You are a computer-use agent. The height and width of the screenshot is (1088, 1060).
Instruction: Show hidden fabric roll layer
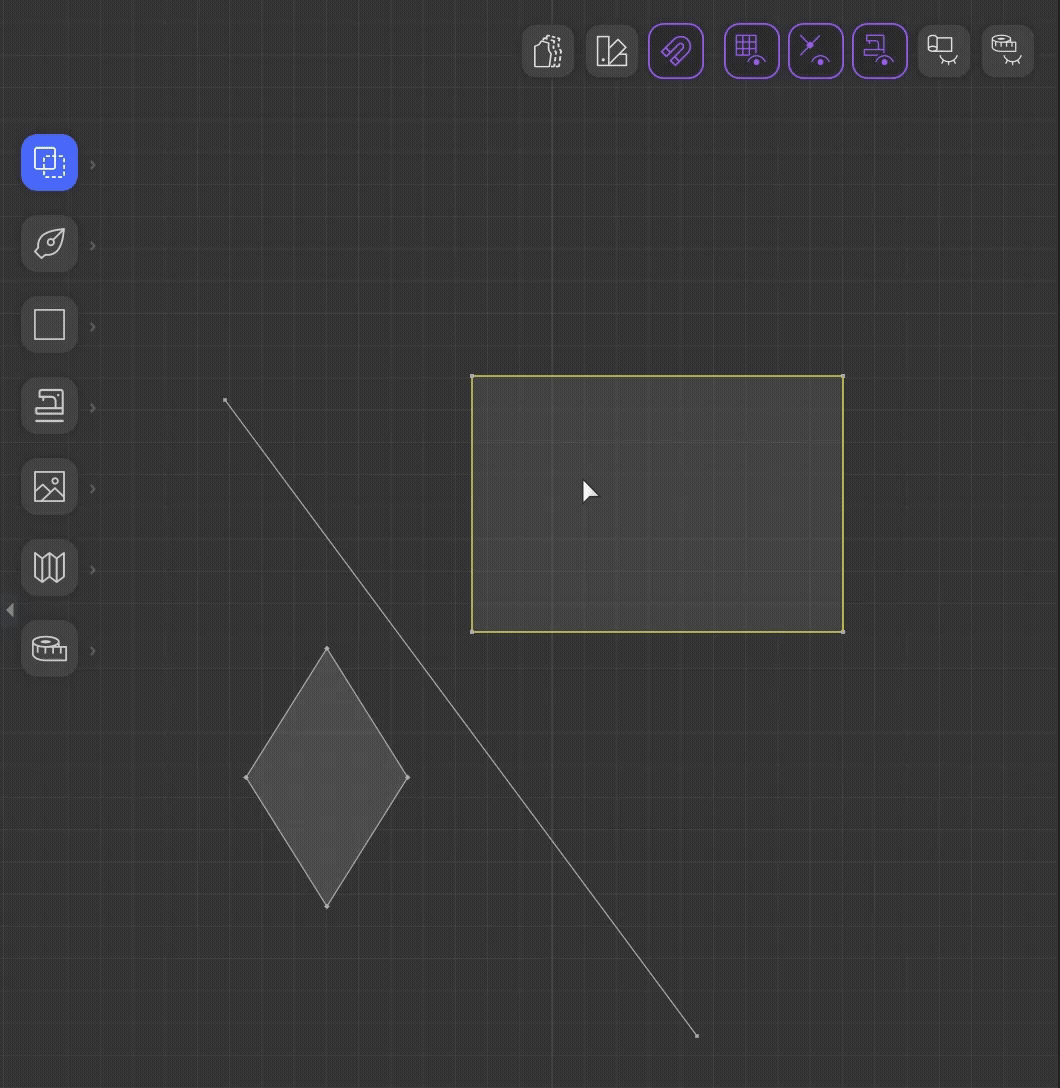(x=943, y=51)
